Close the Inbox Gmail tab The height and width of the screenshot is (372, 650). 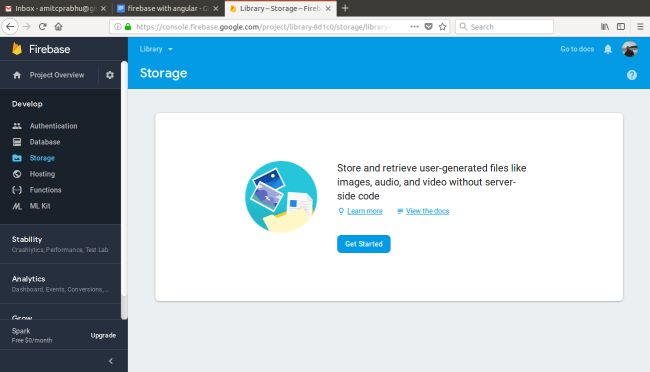104,8
